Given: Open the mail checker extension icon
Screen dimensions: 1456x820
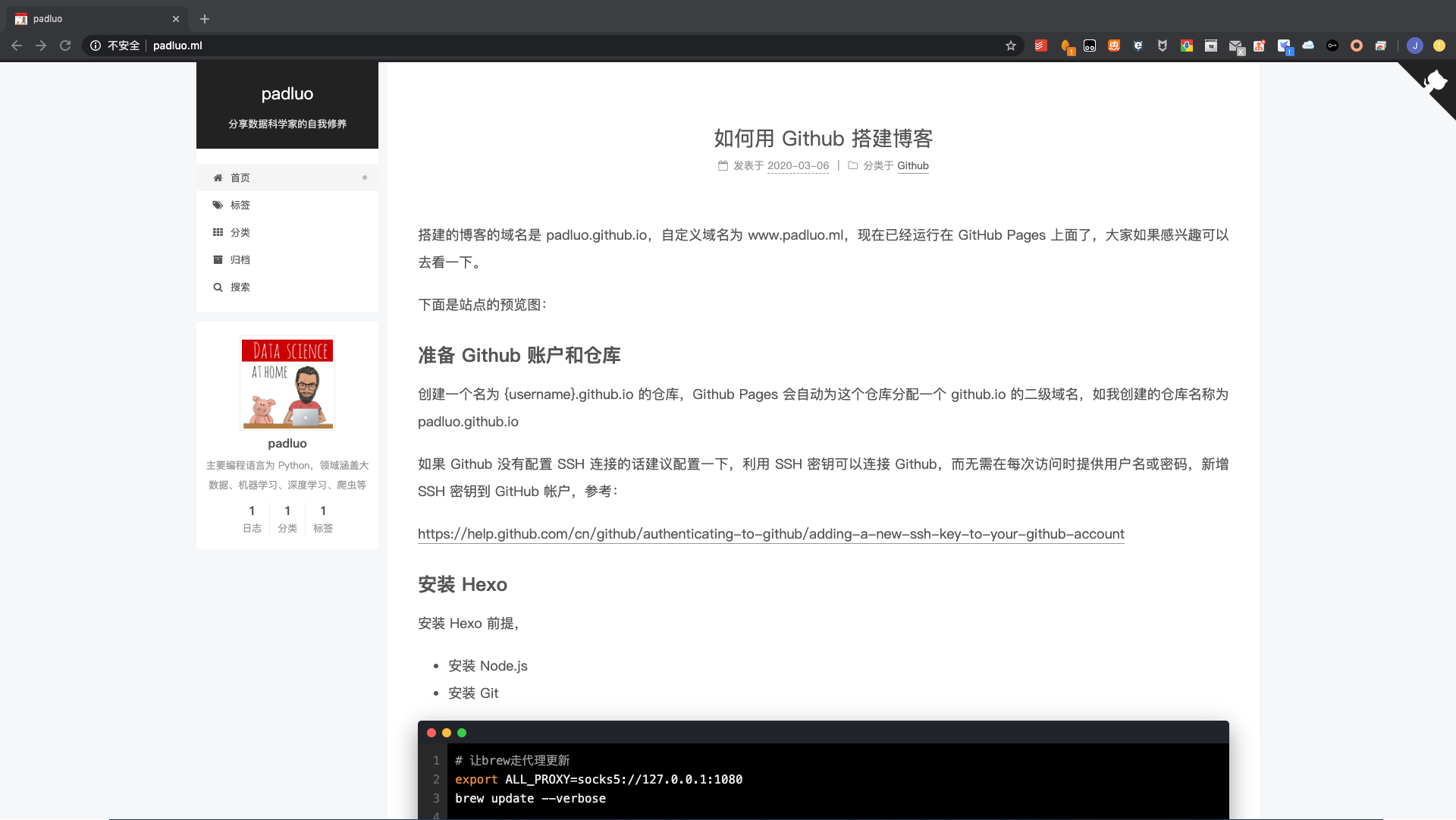Looking at the screenshot, I should 1235,46.
